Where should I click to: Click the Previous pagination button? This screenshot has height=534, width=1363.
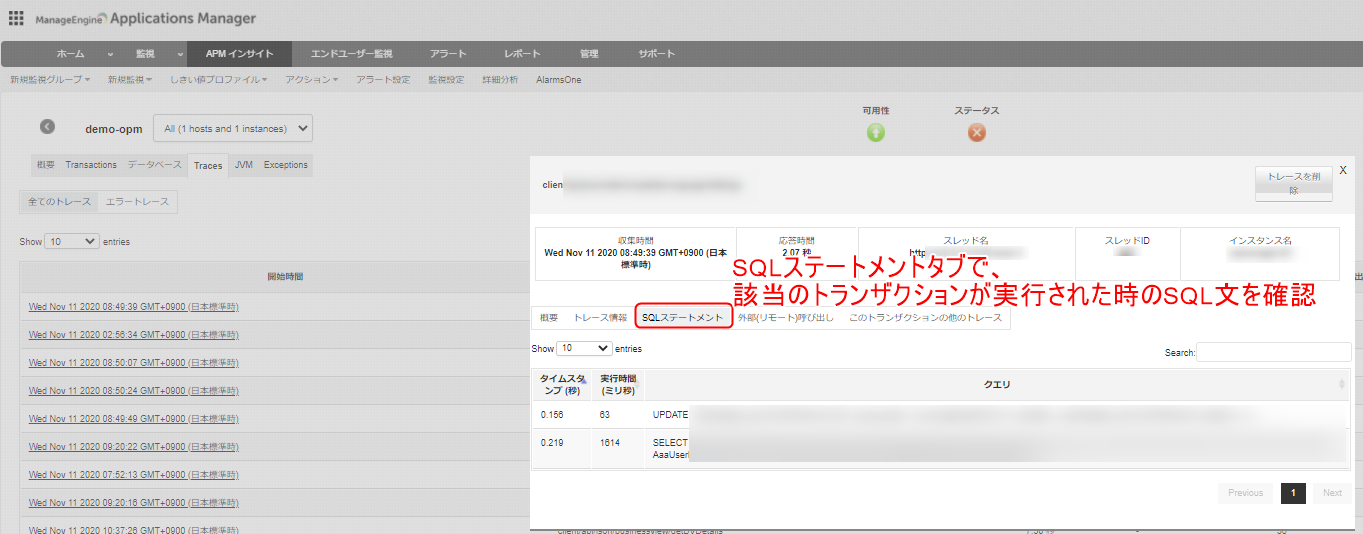tap(1246, 493)
